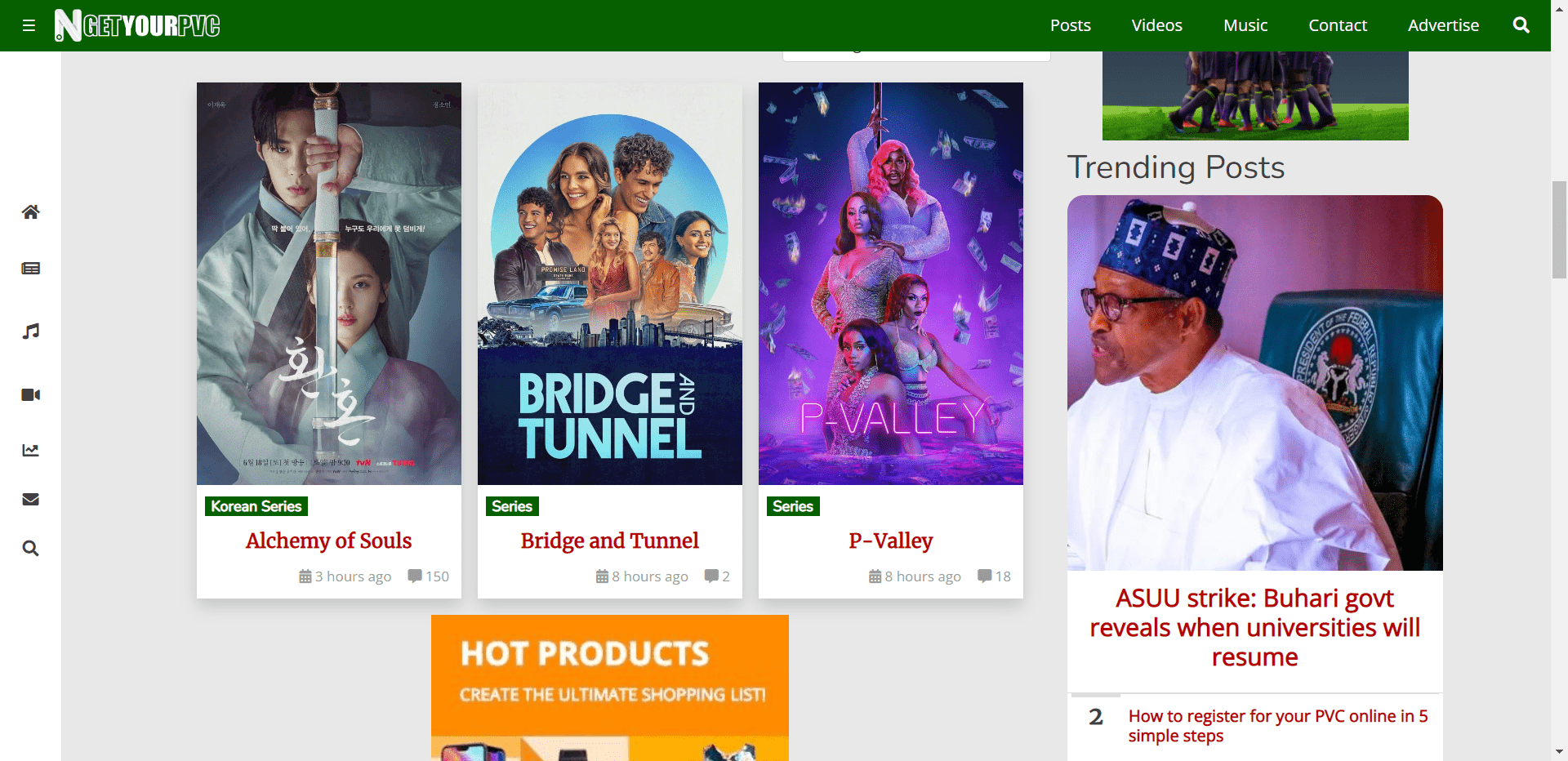This screenshot has height=761, width=1568.
Task: Click calendar icon under P-Valley
Action: tap(875, 576)
